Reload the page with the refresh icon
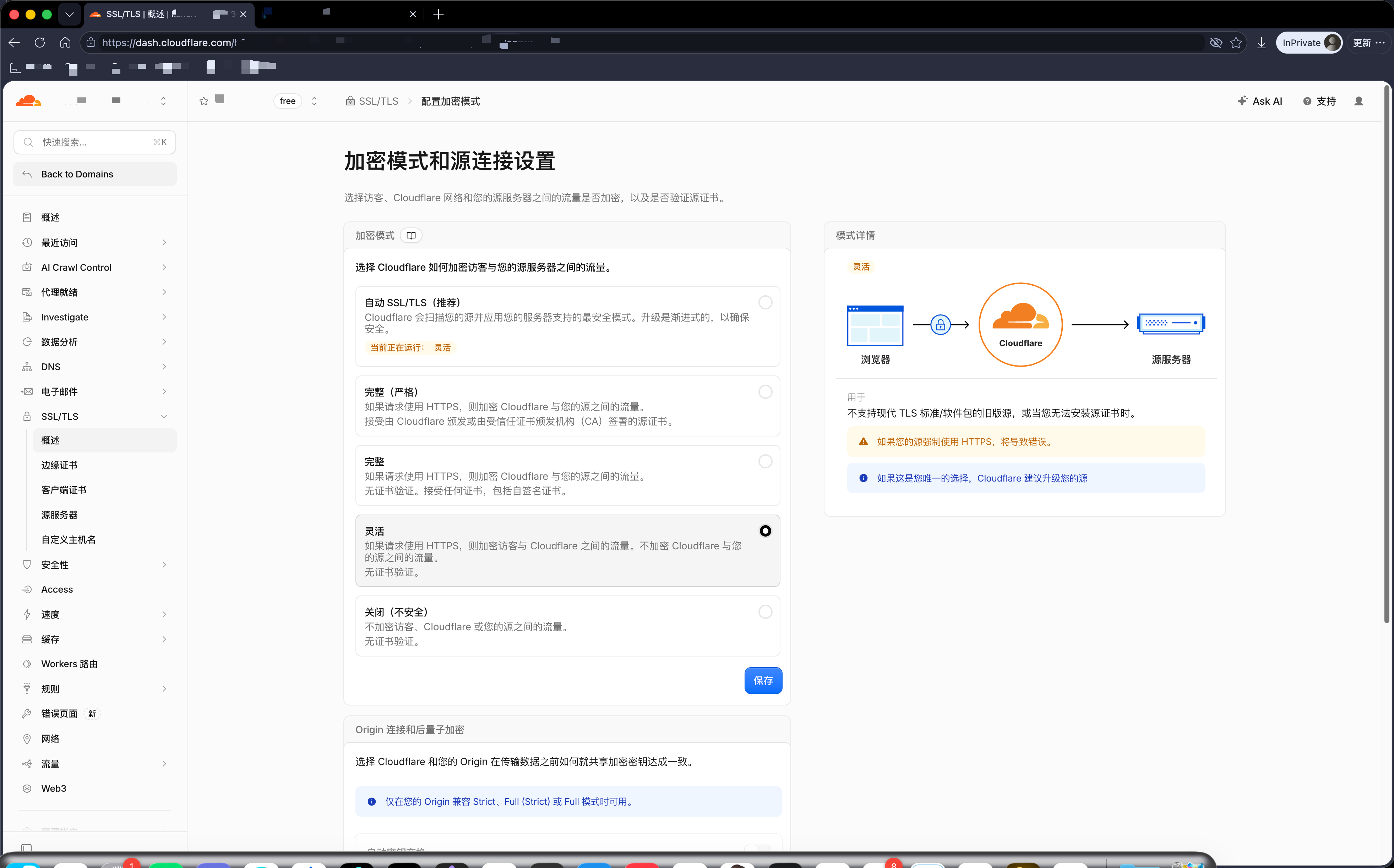The width and height of the screenshot is (1394, 868). coord(40,43)
